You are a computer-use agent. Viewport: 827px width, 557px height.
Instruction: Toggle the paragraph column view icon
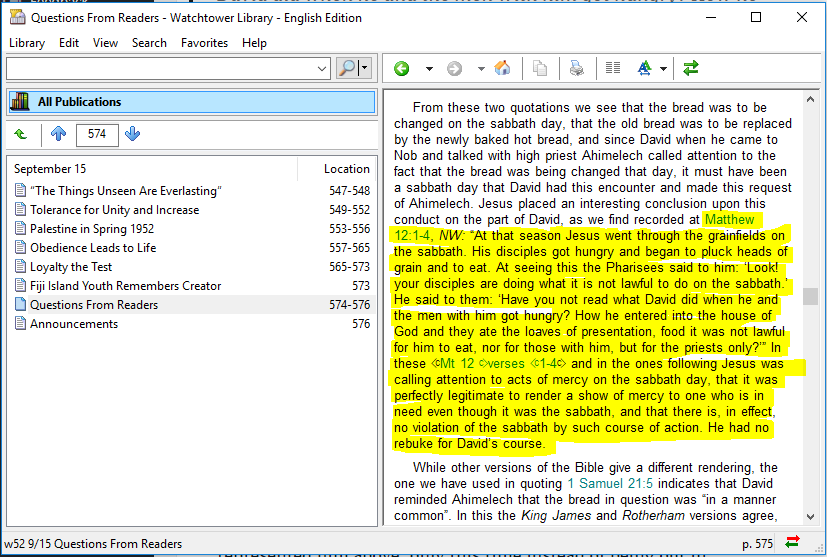coord(613,69)
